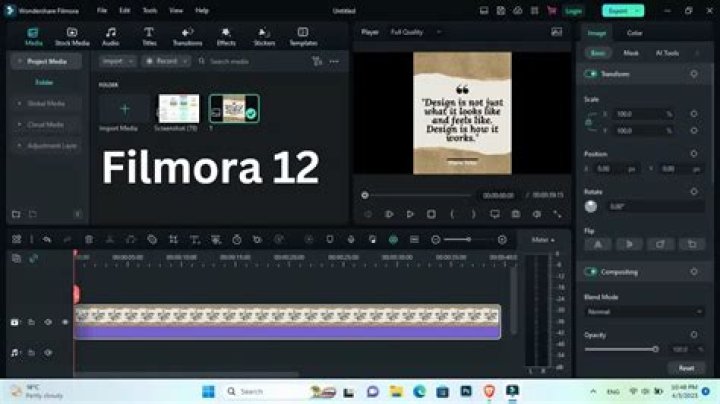Open the Titles tab
The height and width of the screenshot is (404, 720).
149,37
